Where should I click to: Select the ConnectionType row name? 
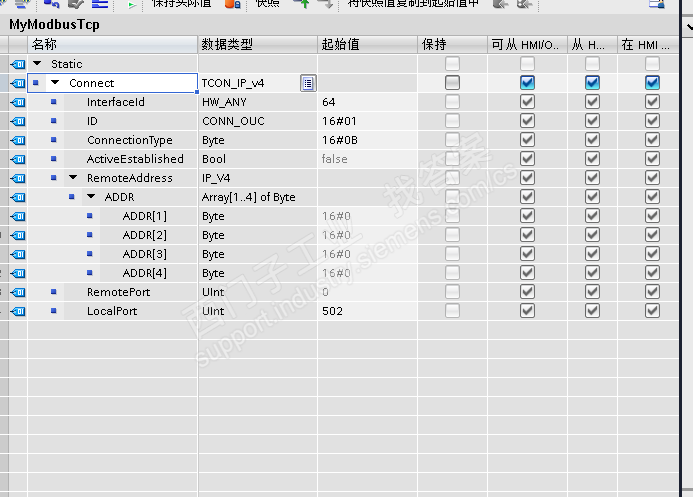[x=130, y=140]
